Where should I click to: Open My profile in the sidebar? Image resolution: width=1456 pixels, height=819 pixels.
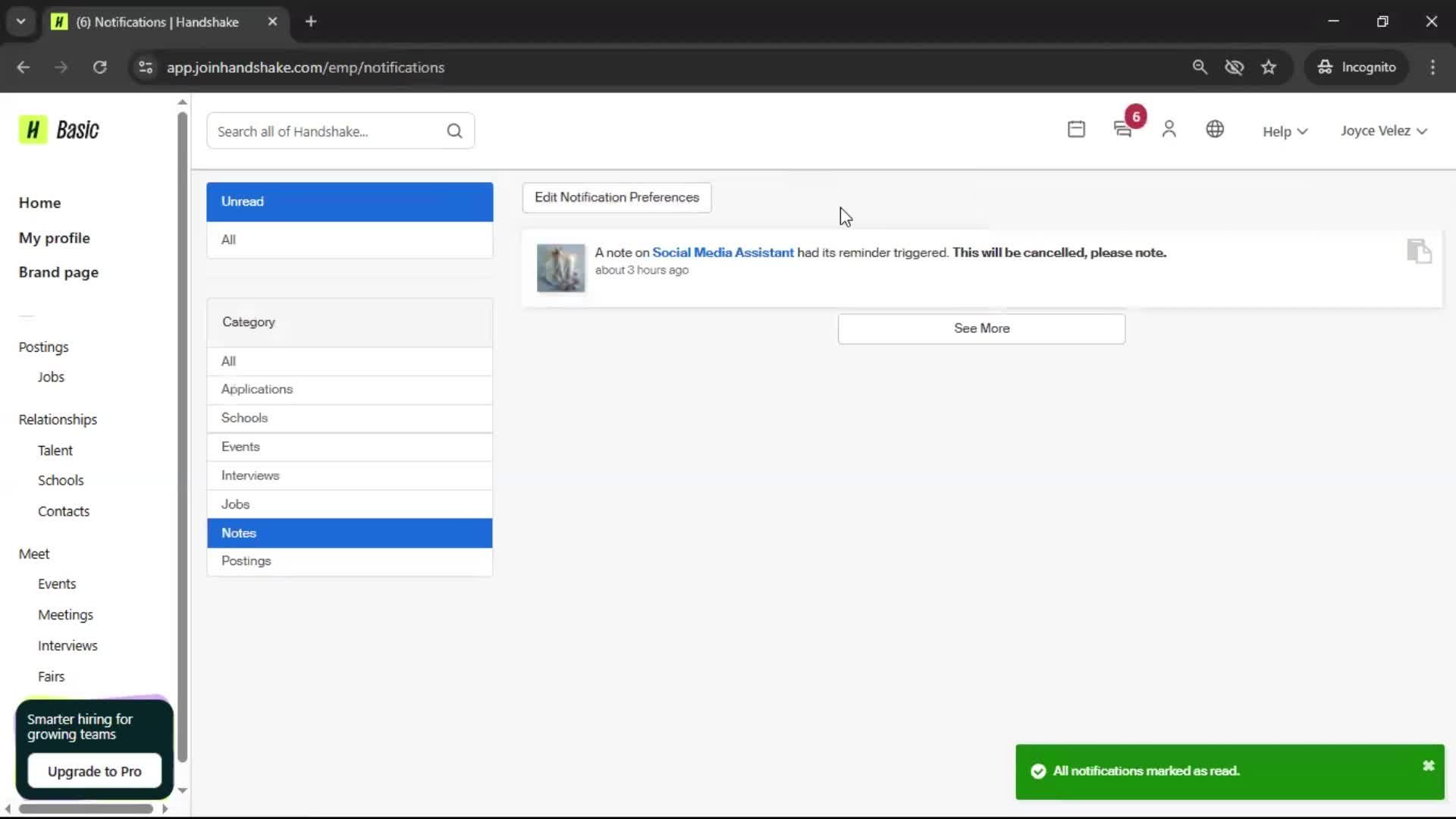pos(55,238)
